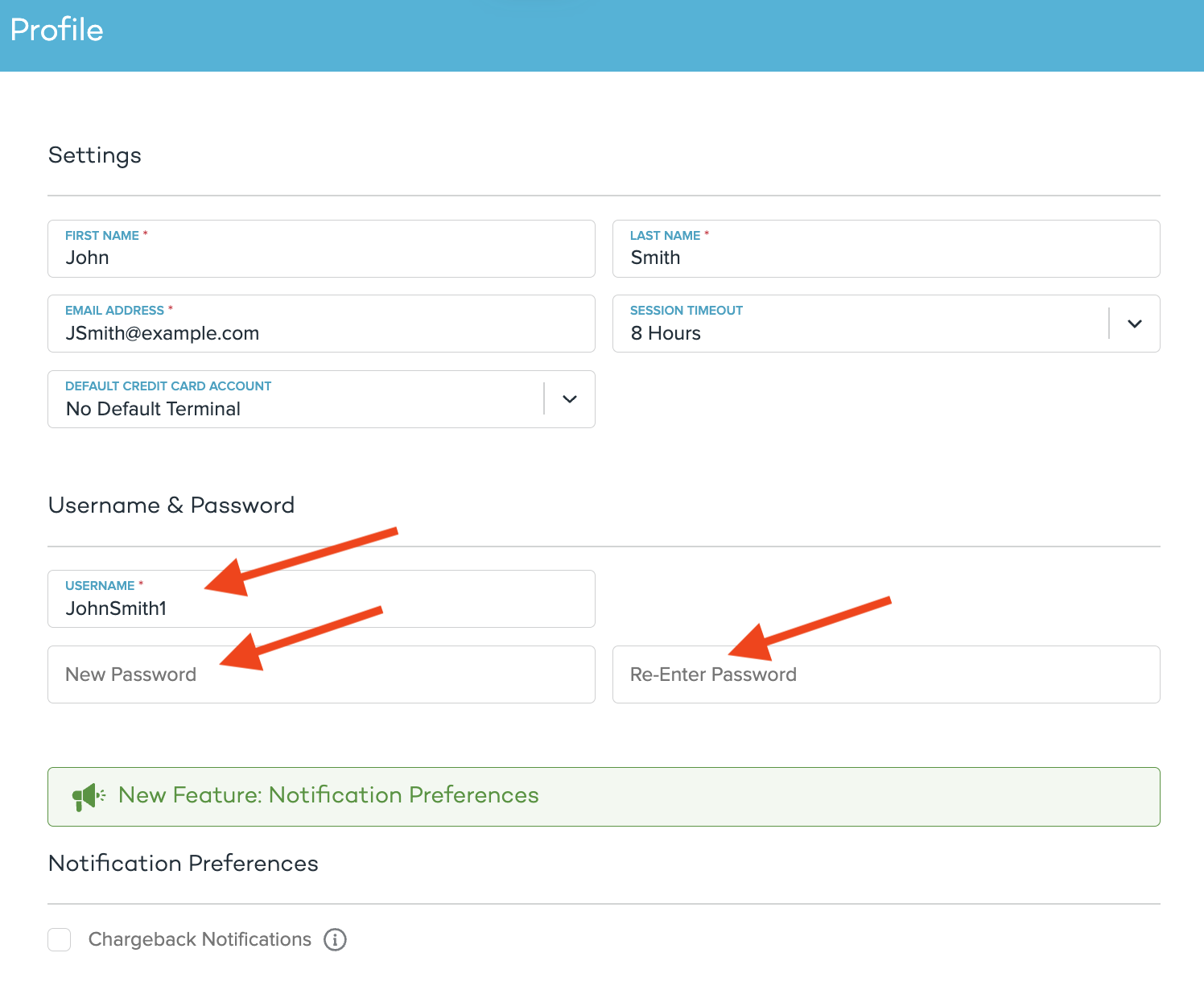Viewport: 1204px width, 990px height.
Task: Click the Chargeback Notifications label text
Action: [x=200, y=939]
